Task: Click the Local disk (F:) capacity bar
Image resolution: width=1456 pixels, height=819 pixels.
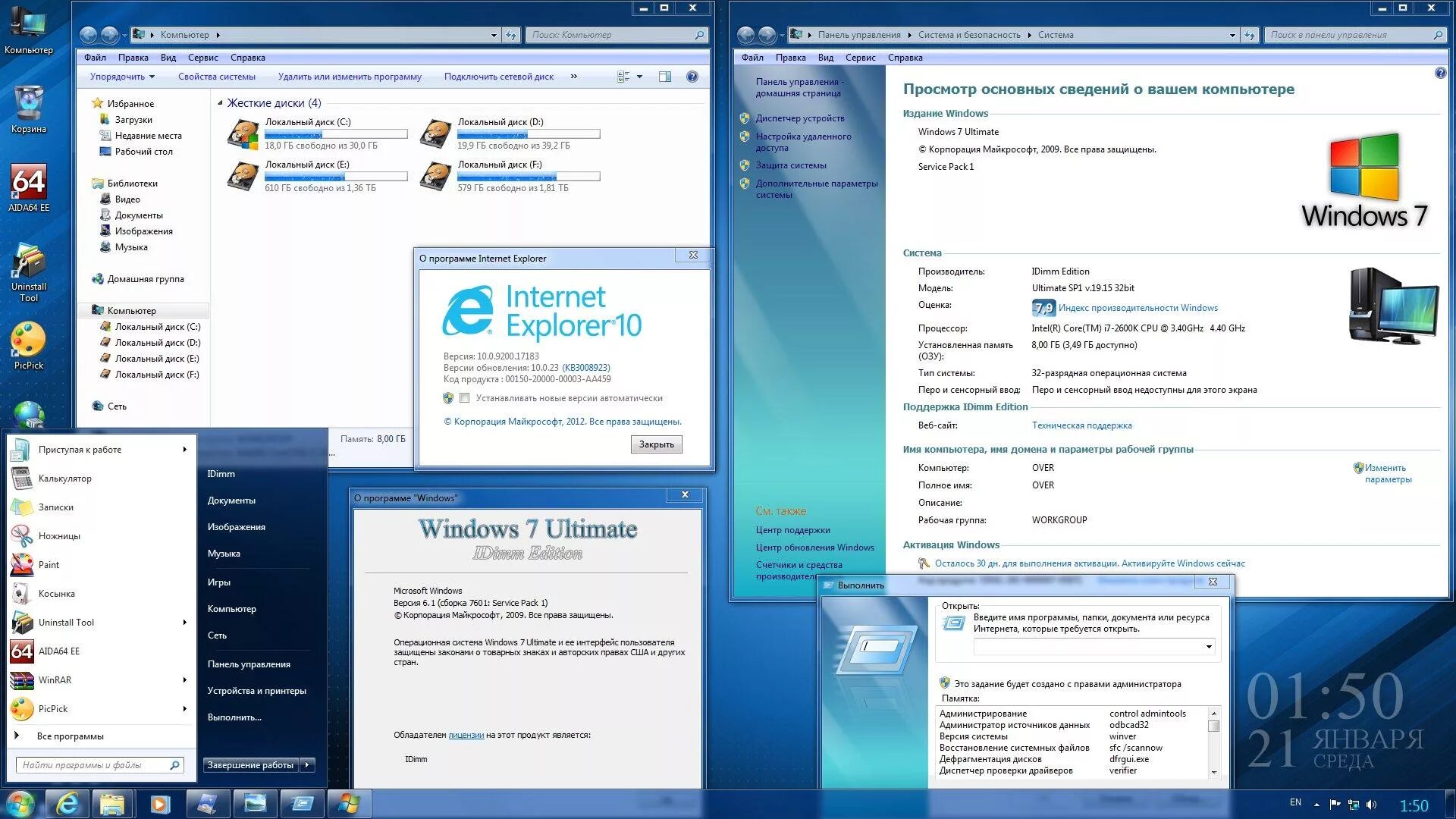Action: pos(529,177)
